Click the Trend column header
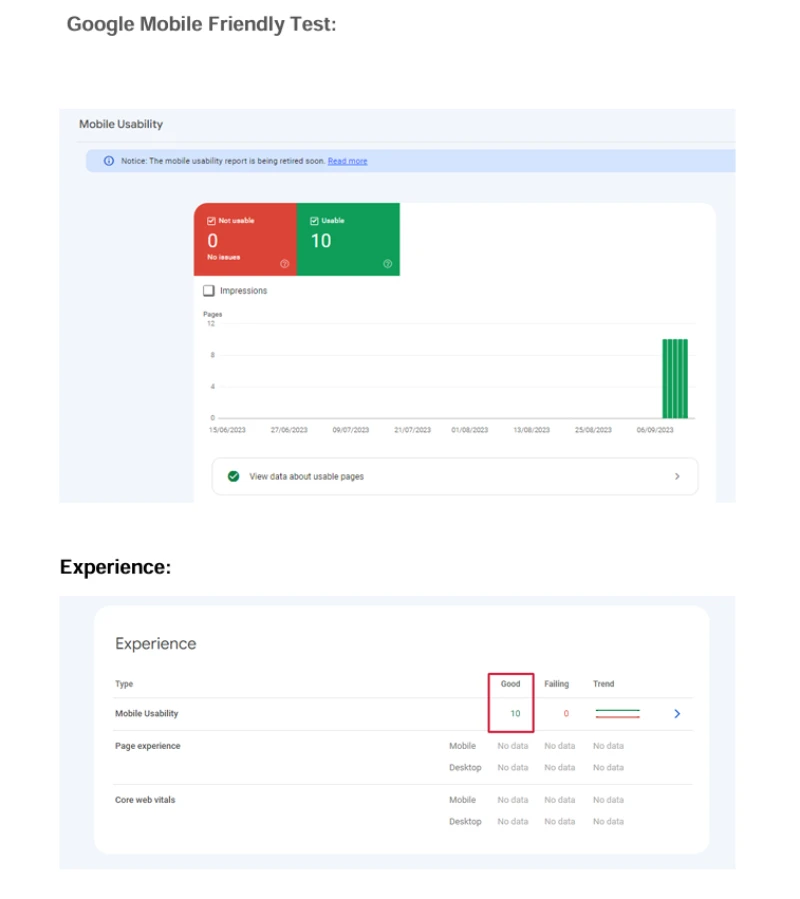This screenshot has width=800, height=899. [603, 684]
